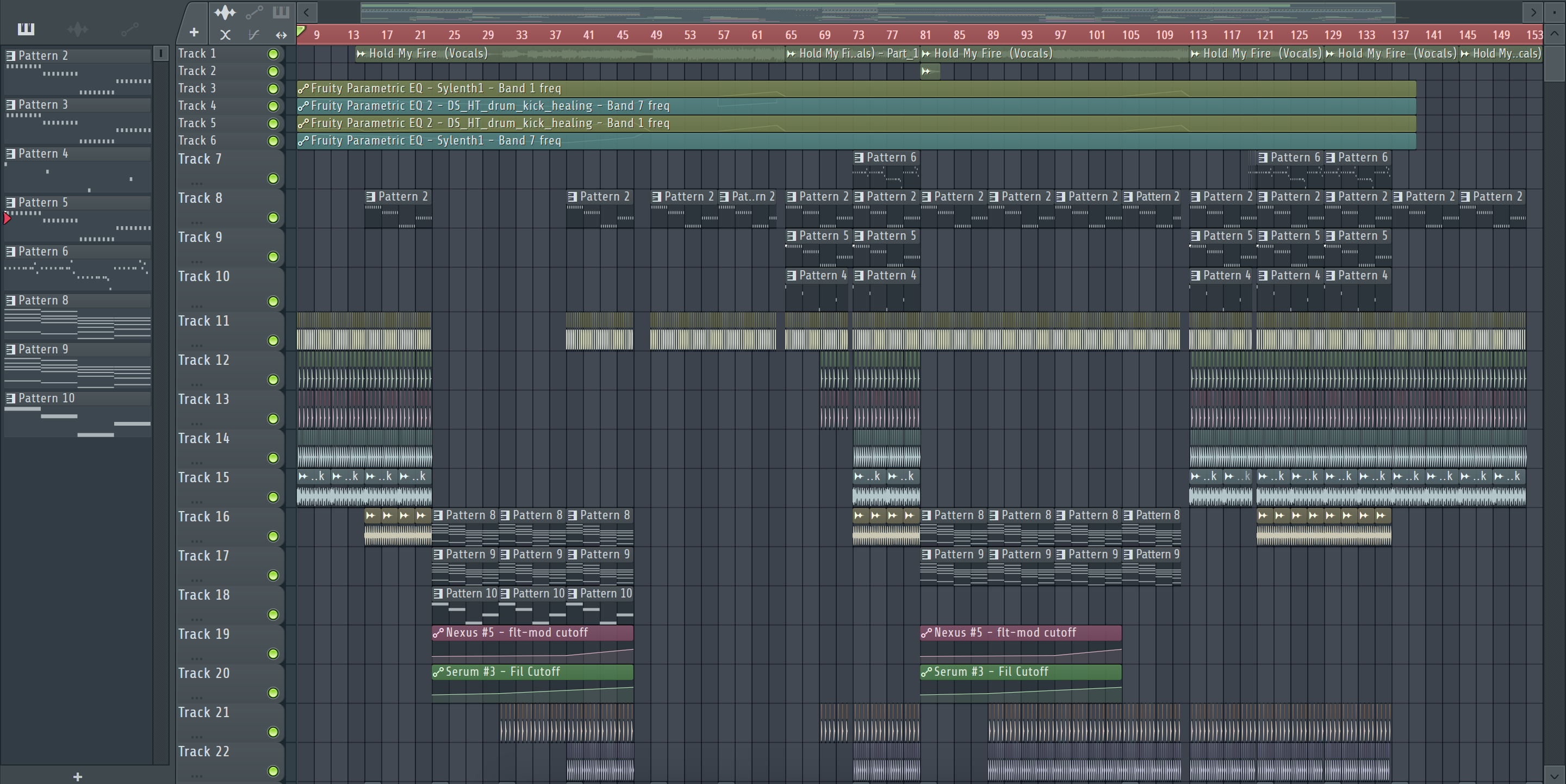Select the audio clip focus waveform icon
The image size is (1566, 784).
225,12
